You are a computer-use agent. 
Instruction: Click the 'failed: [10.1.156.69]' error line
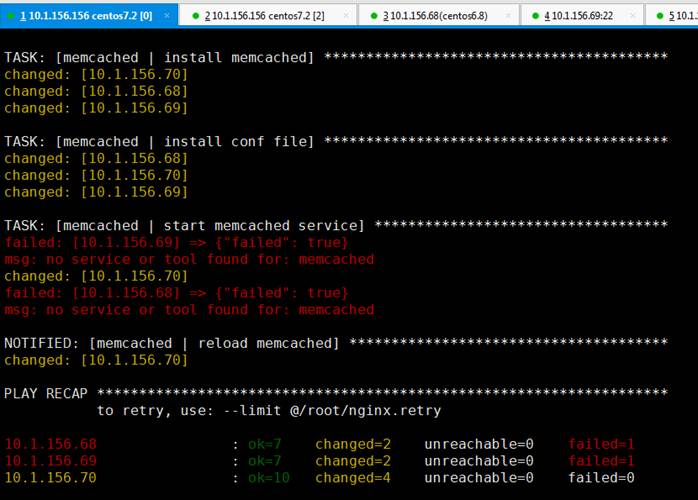(176, 243)
